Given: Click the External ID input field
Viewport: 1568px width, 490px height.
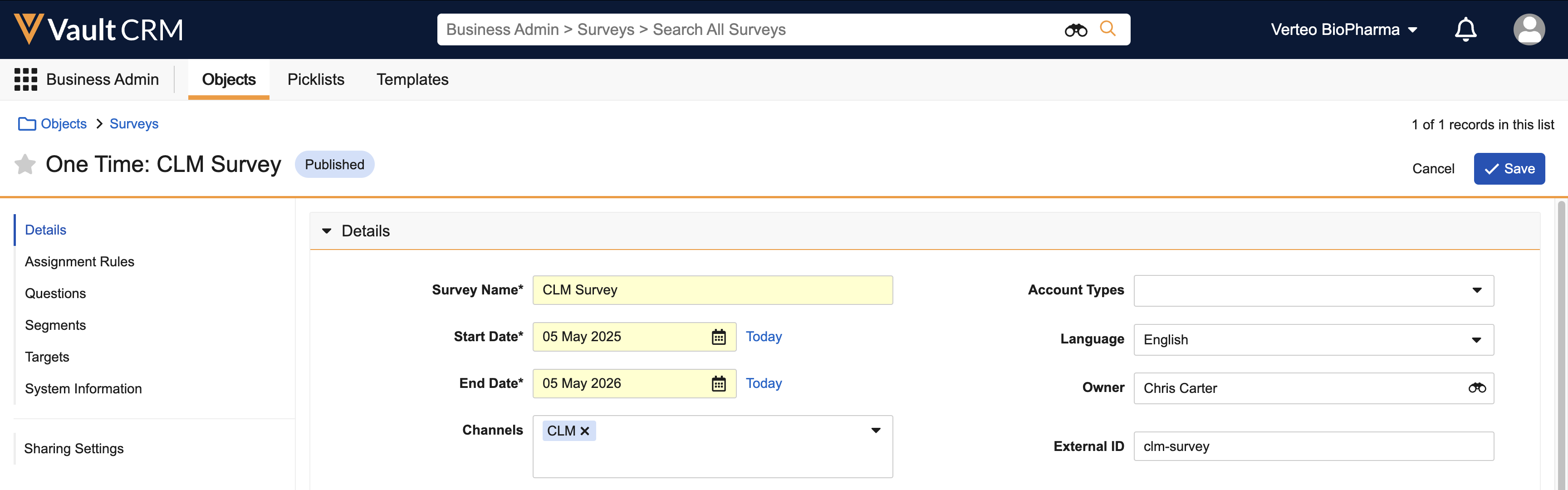Looking at the screenshot, I should tap(1313, 446).
